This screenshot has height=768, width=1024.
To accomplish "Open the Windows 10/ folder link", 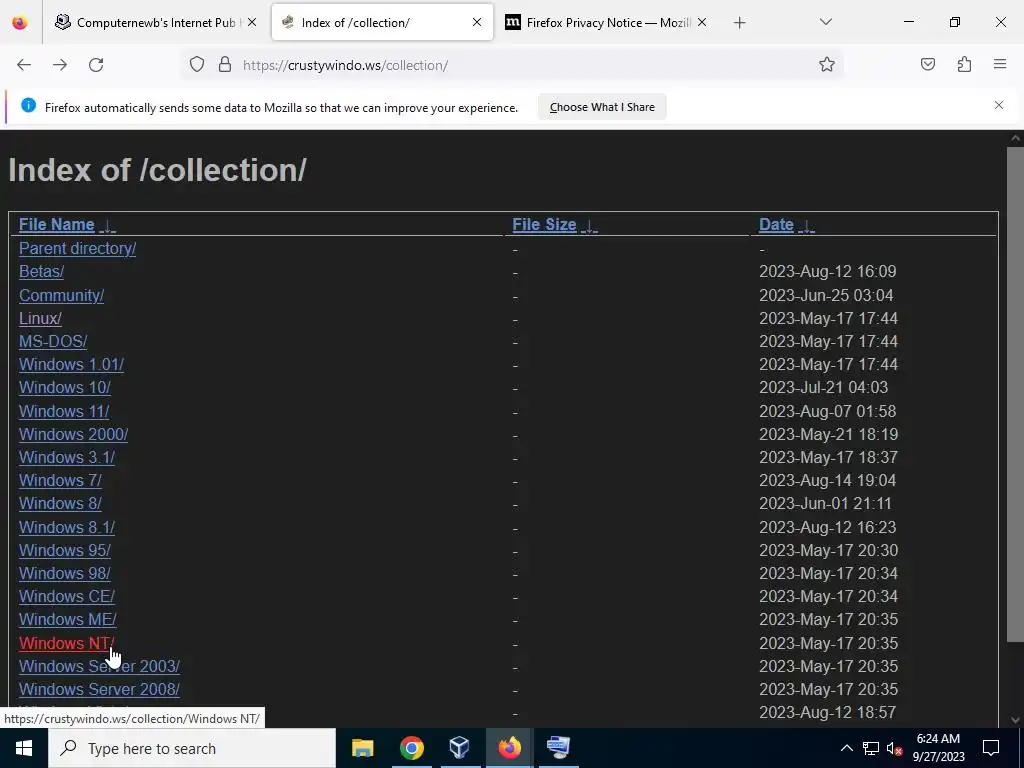I will [65, 387].
